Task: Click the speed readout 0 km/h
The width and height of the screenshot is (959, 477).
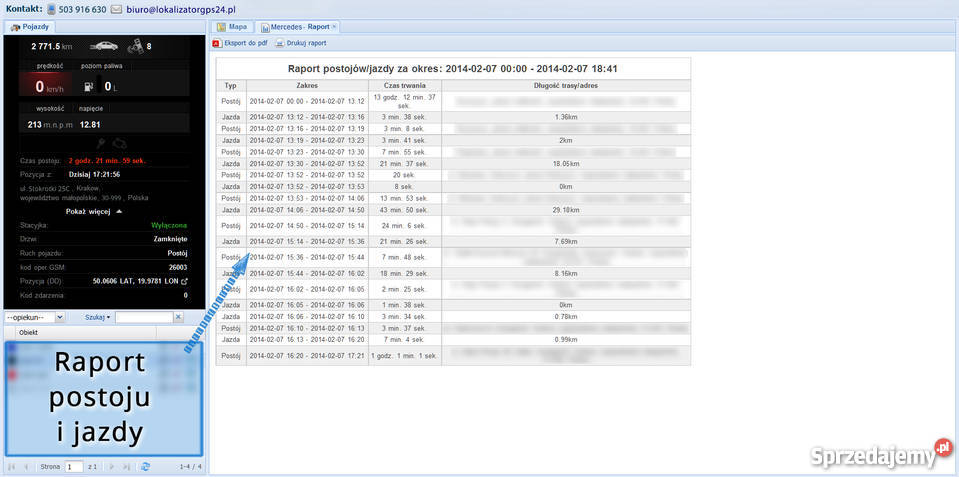Action: click(x=47, y=87)
